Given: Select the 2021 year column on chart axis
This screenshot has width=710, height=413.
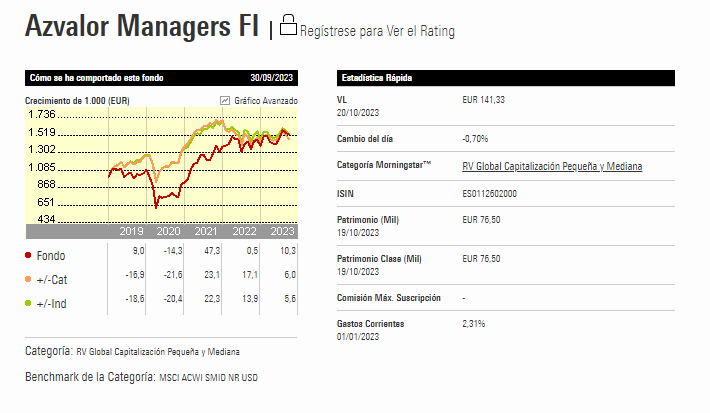Looking at the screenshot, I should (207, 231).
